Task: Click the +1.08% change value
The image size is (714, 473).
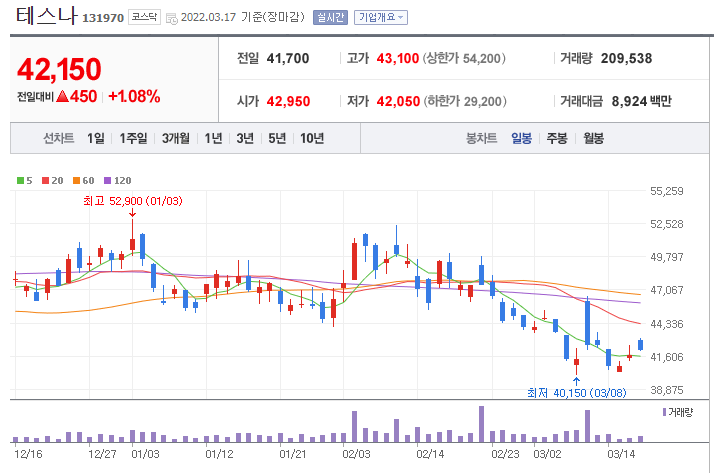Action: pos(134,97)
